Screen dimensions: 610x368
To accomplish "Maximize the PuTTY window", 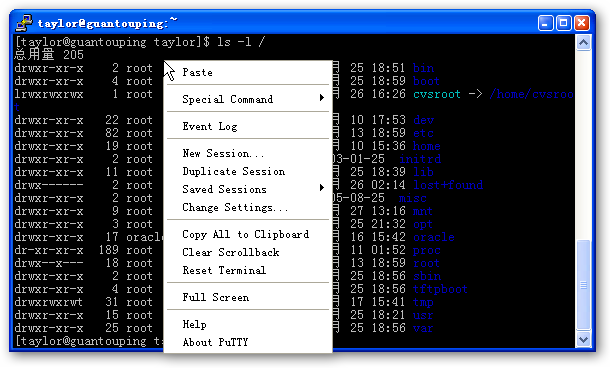I will (563, 23).
